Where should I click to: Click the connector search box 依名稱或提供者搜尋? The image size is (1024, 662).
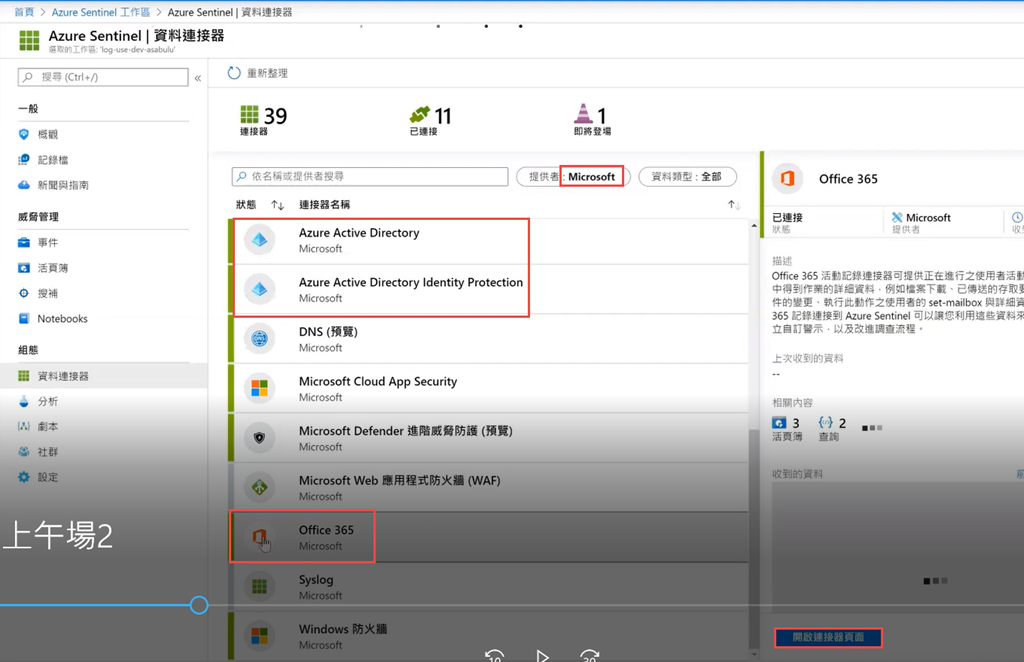pos(370,176)
